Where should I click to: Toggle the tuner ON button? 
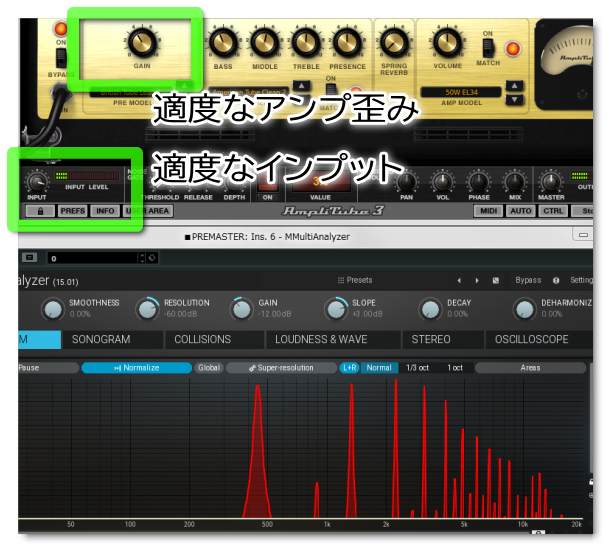267,197
